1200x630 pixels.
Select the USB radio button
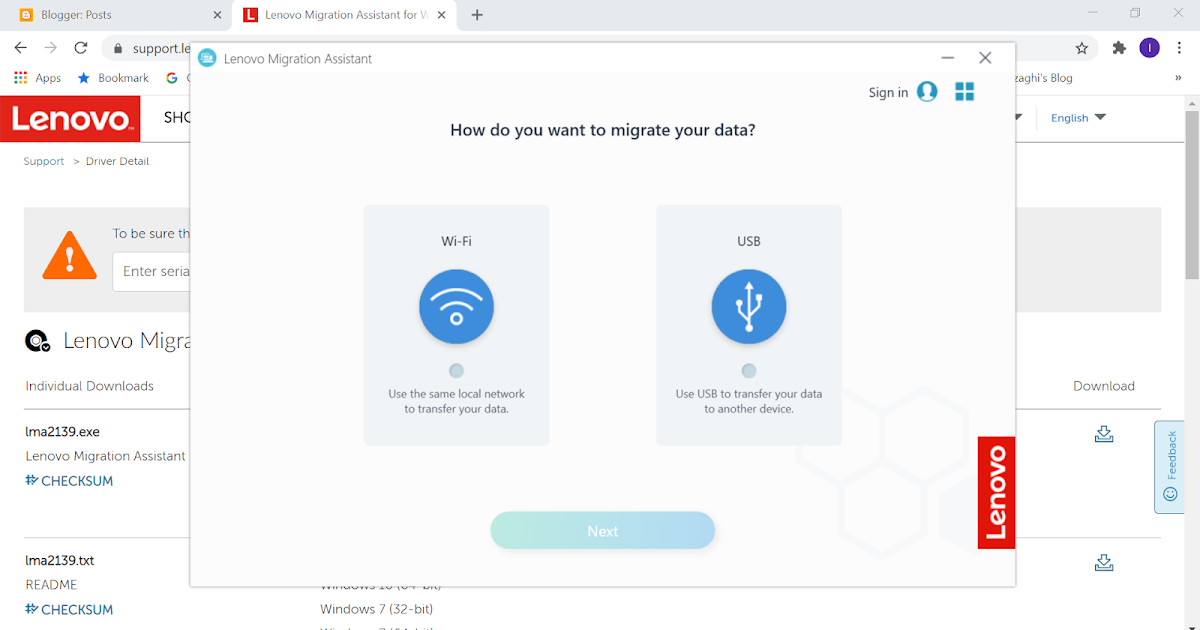pyautogui.click(x=749, y=371)
